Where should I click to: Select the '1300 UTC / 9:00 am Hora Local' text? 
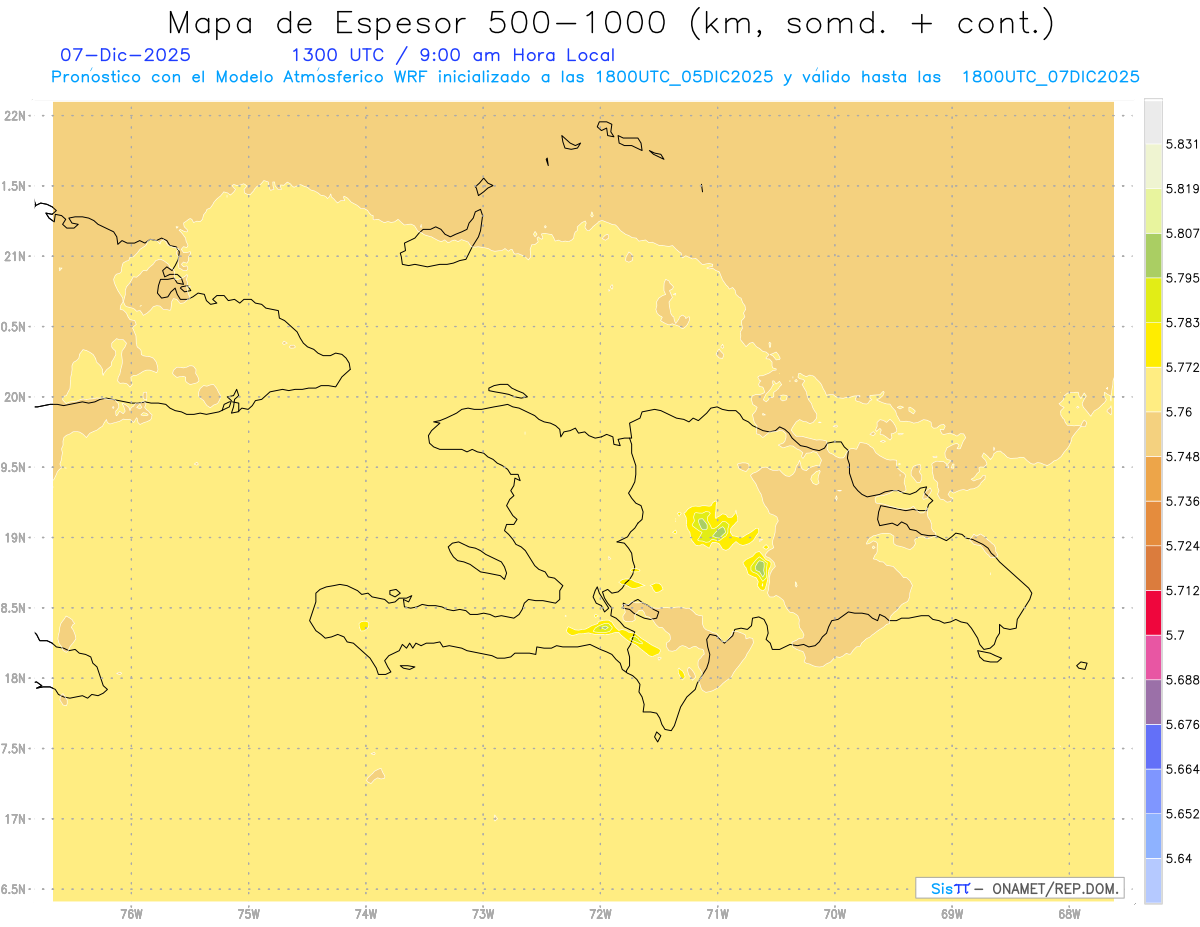453,55
